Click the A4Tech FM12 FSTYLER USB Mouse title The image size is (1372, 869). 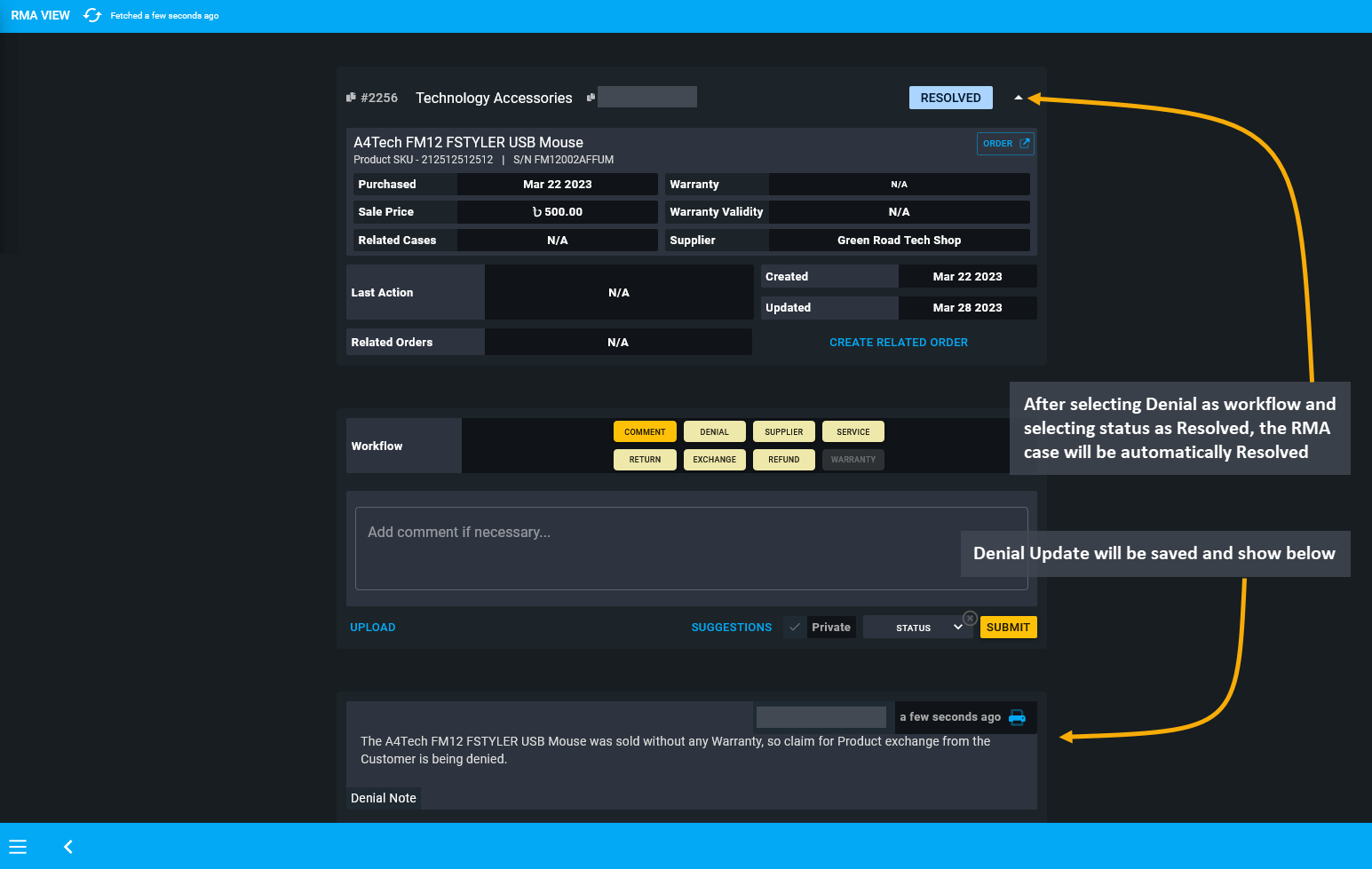pyautogui.click(x=468, y=142)
